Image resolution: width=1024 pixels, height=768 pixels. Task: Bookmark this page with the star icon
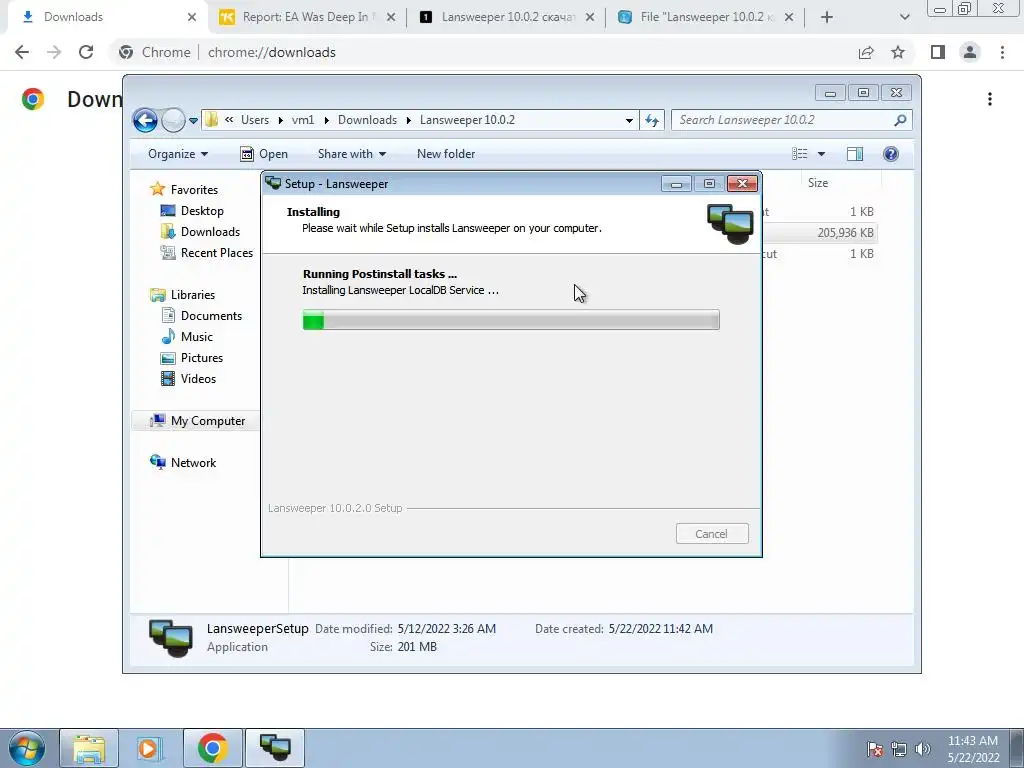click(x=898, y=52)
